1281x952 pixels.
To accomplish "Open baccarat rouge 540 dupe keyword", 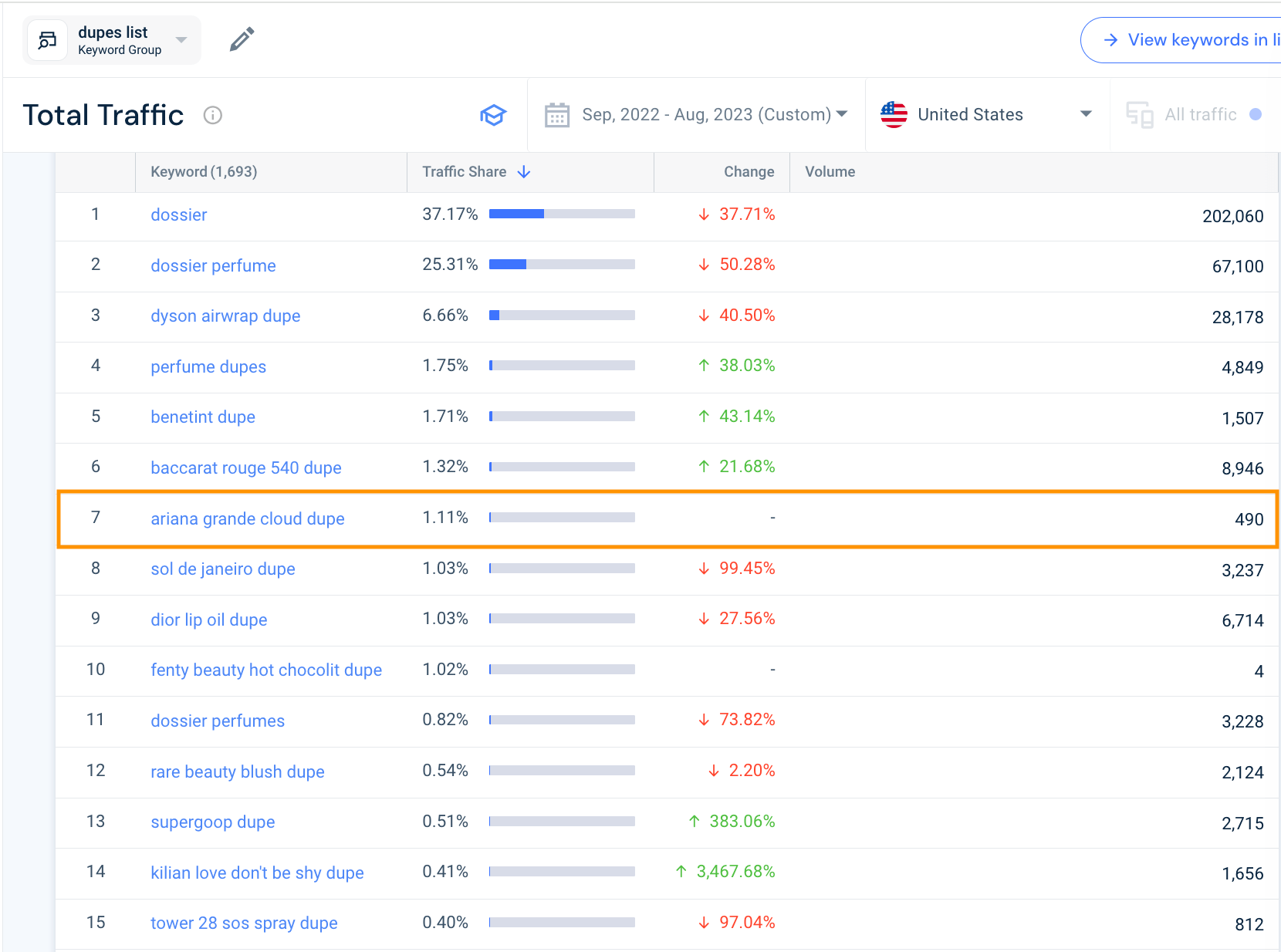I will [x=246, y=468].
